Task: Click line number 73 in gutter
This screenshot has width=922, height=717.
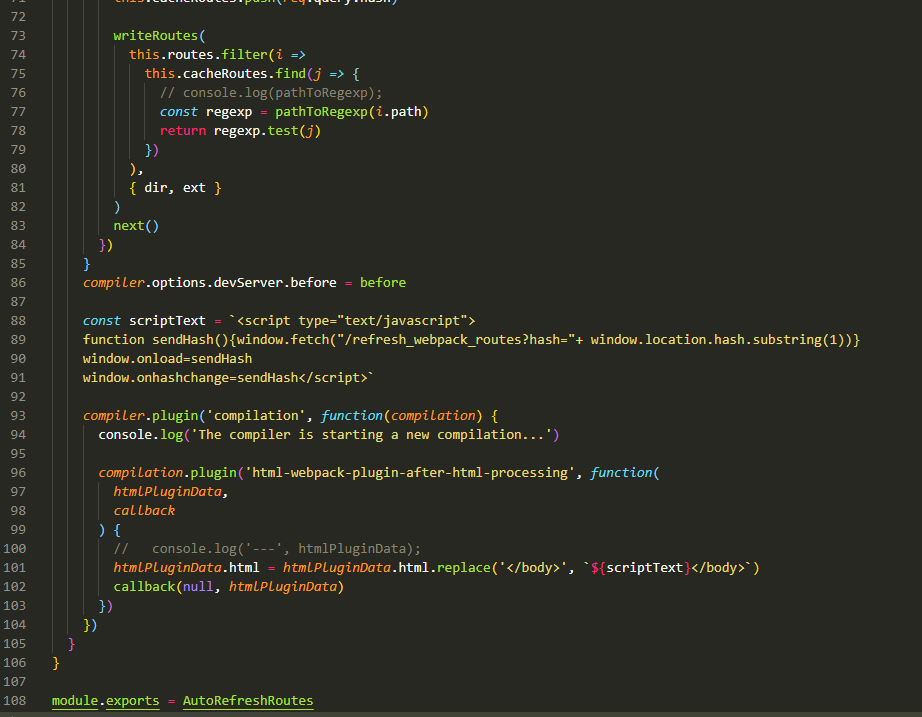Action: (x=18, y=36)
